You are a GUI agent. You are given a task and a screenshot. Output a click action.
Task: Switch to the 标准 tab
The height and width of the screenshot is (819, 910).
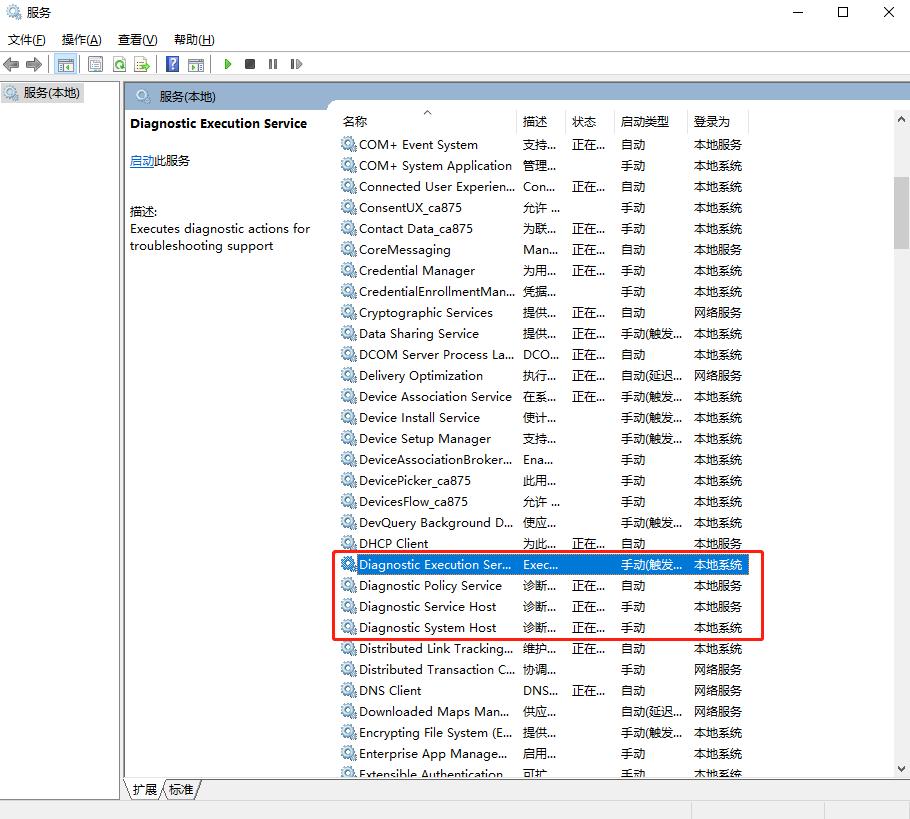tap(178, 789)
